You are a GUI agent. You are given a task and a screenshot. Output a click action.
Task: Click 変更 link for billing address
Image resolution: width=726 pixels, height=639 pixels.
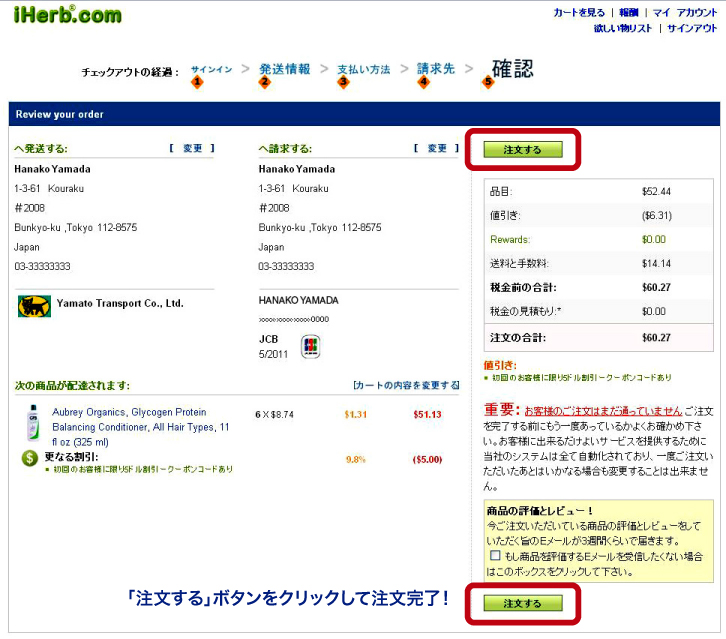click(x=437, y=148)
